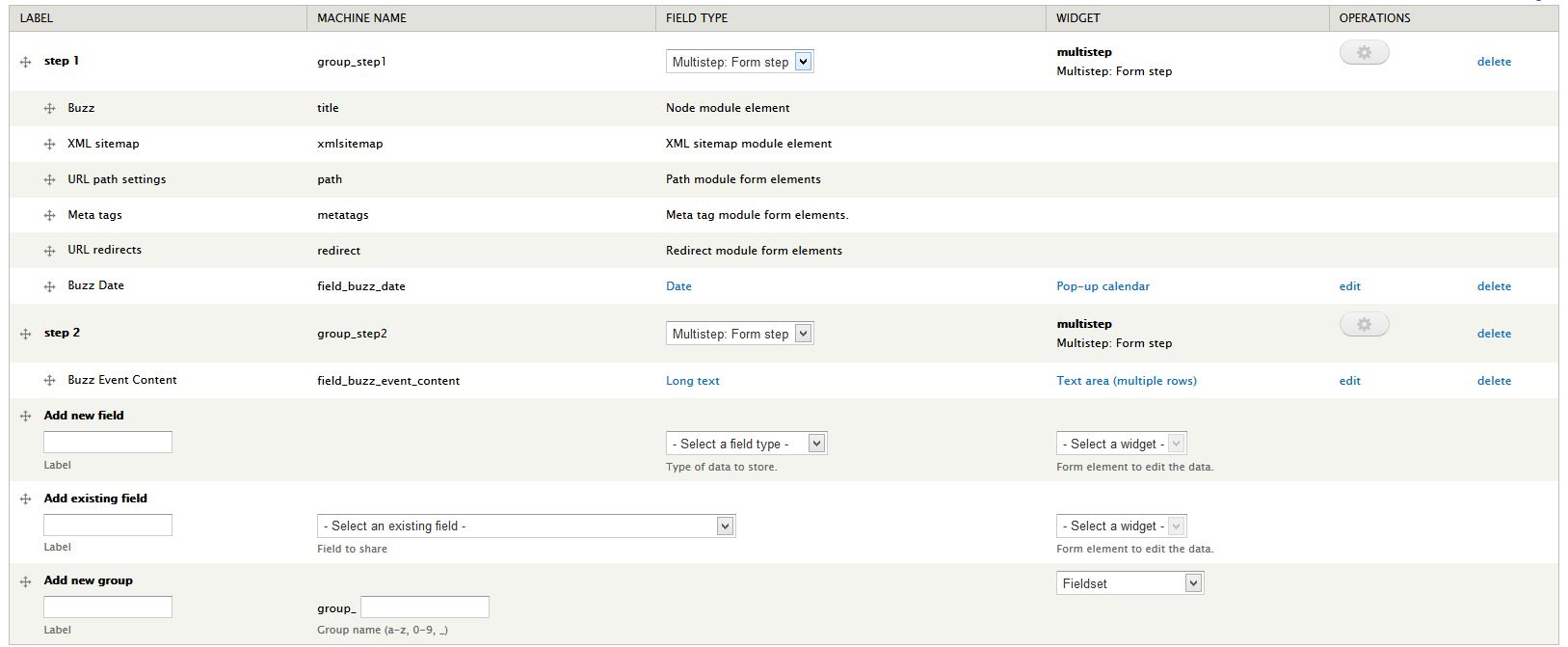The image size is (1568, 647).
Task: Focus the Add new field label input
Action: (x=108, y=443)
